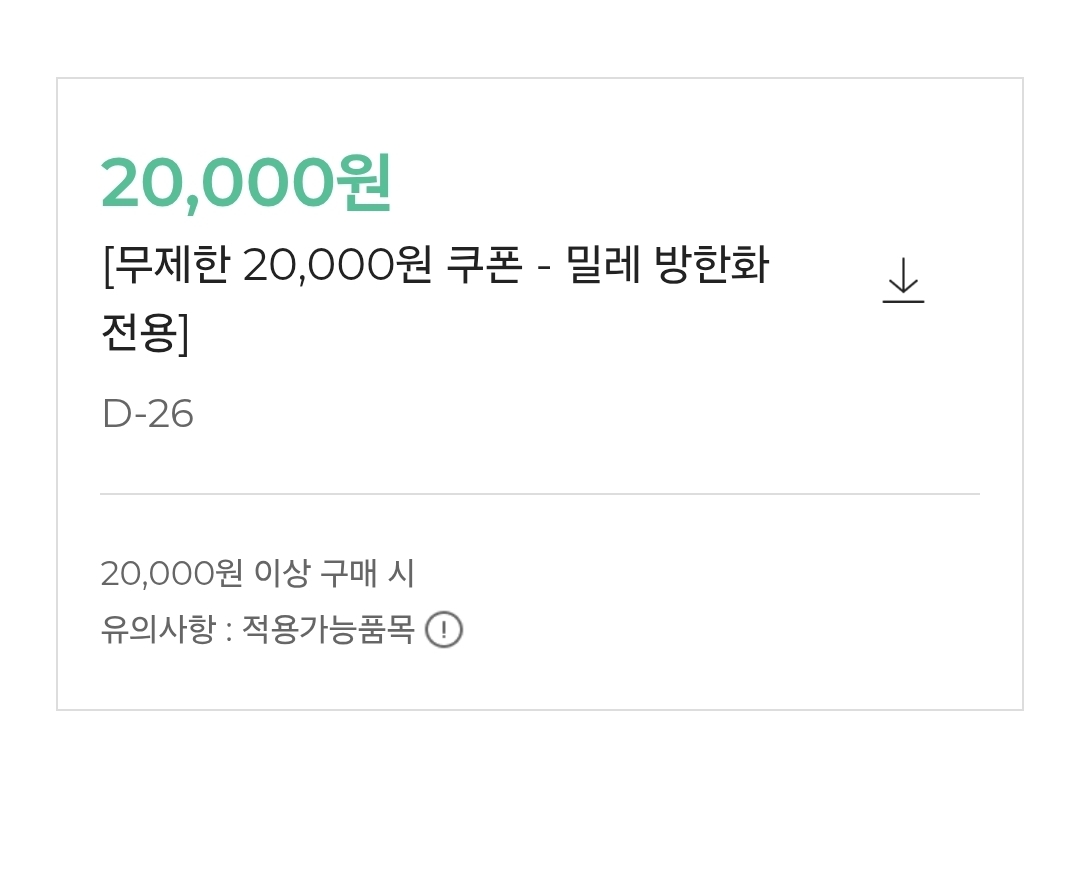
Task: Click the 전용] text on the title's second line
Action: (x=145, y=333)
